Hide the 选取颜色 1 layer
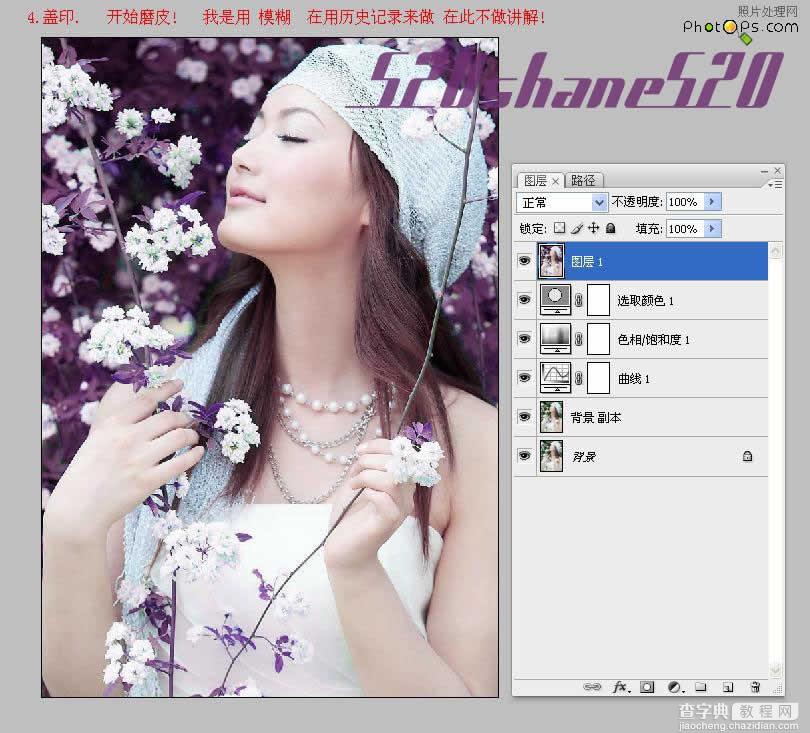 tap(524, 299)
